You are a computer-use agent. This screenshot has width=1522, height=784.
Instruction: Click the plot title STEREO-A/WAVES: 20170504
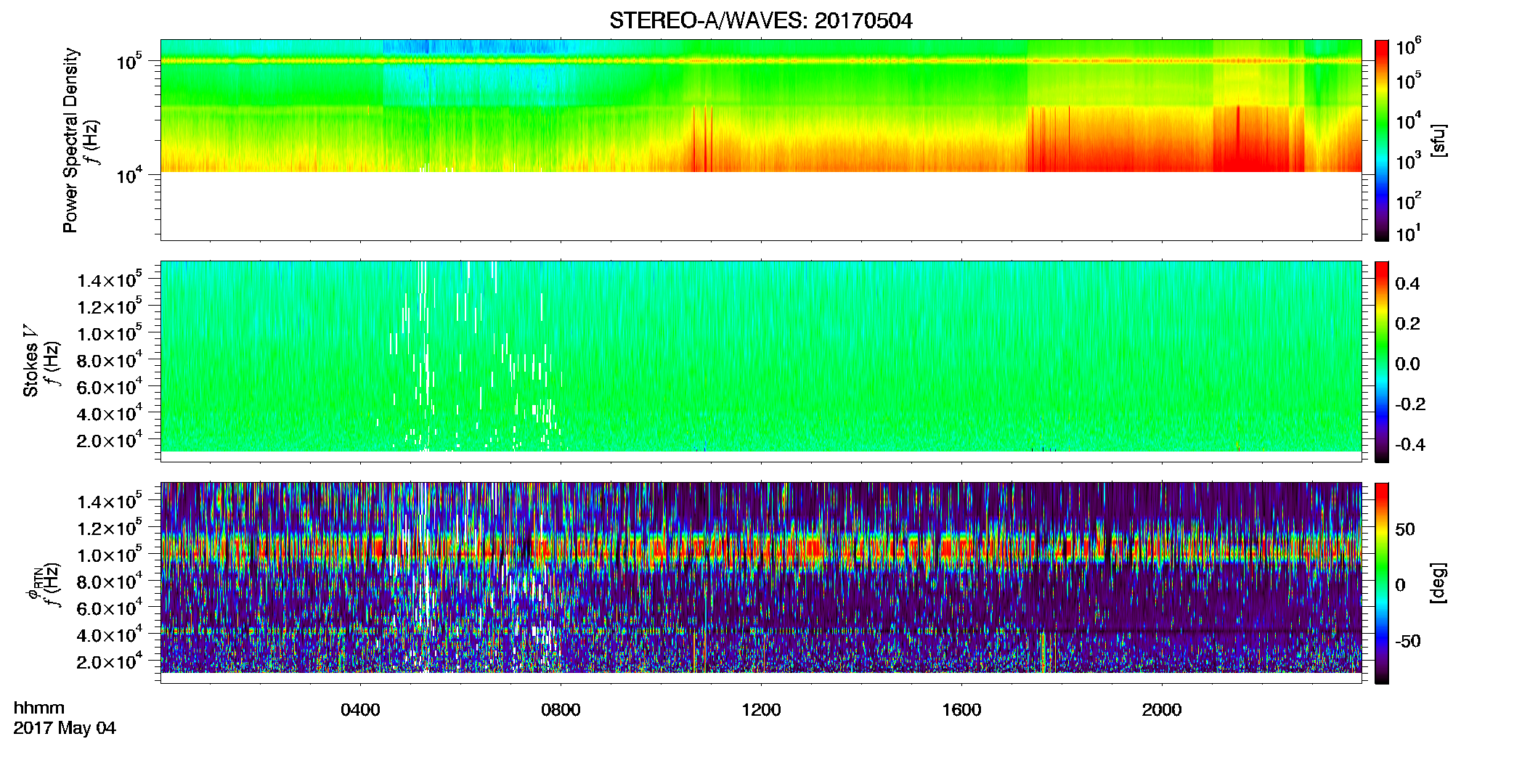pos(760,21)
